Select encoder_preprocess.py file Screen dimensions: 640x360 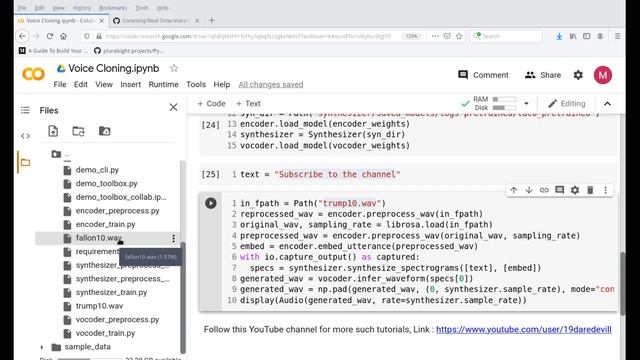click(x=117, y=211)
